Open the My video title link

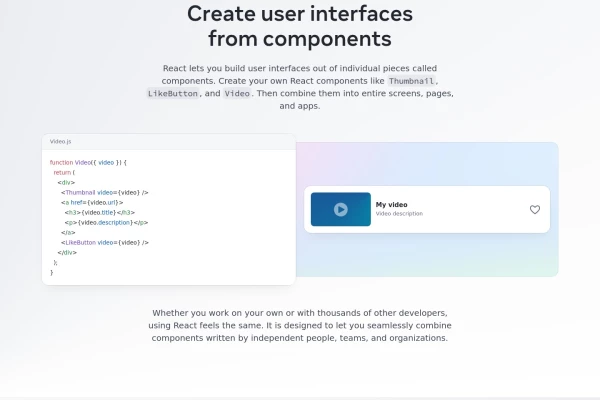(391, 204)
